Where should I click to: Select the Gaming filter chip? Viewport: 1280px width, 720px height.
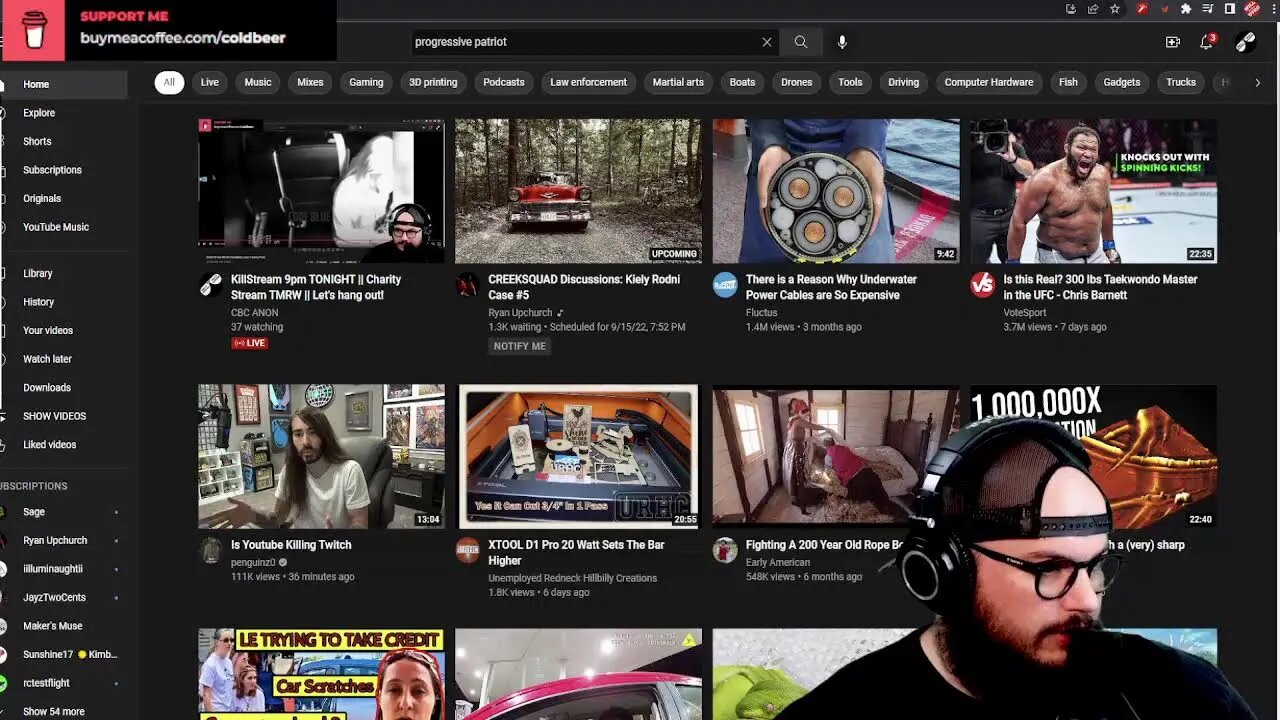366,82
